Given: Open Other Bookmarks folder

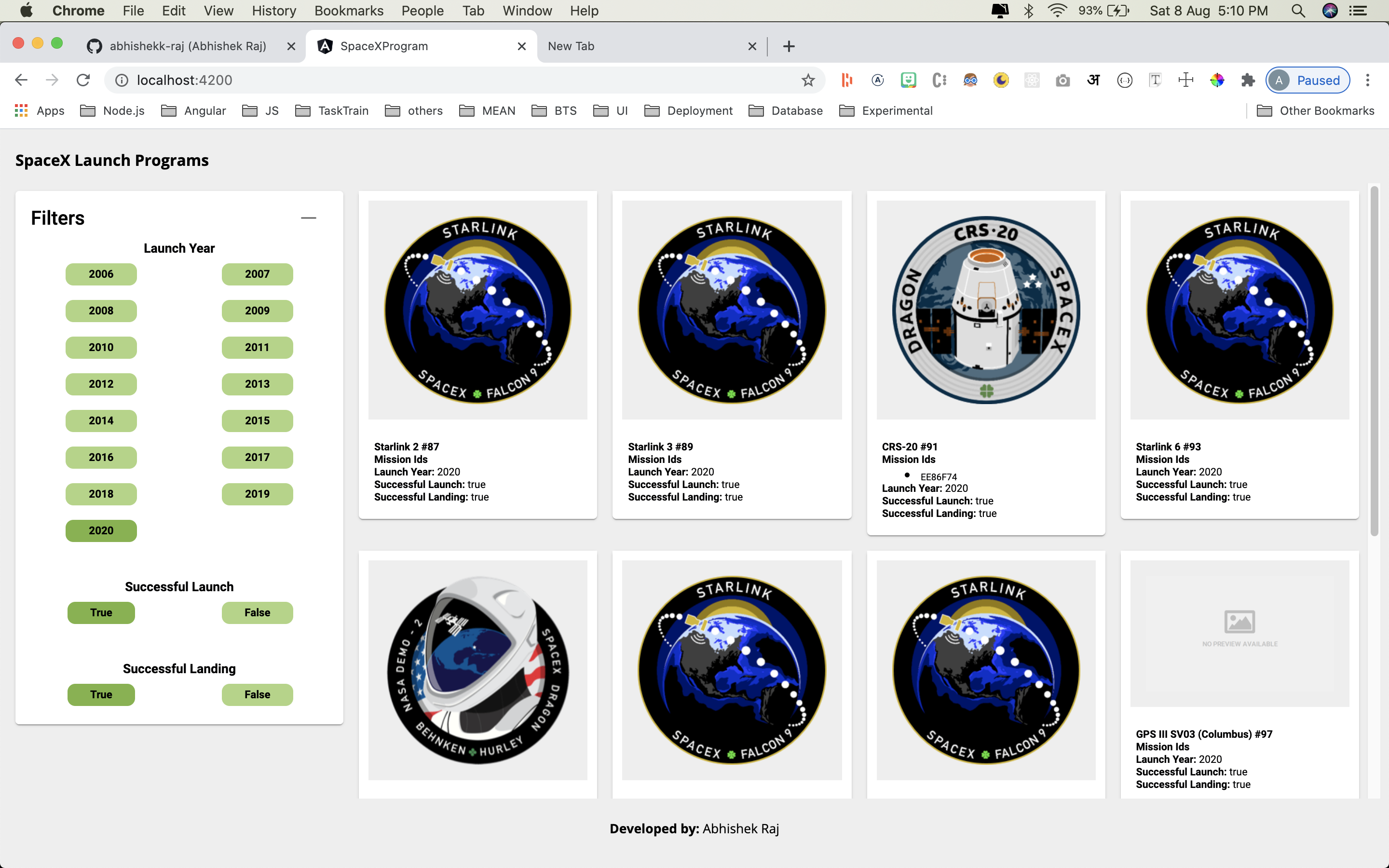Looking at the screenshot, I should (x=1316, y=111).
